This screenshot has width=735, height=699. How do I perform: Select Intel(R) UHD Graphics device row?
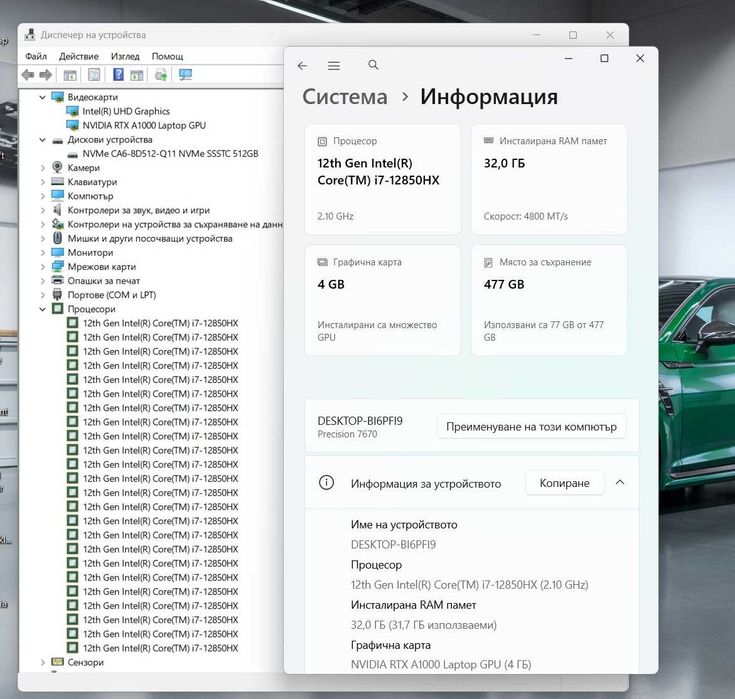(126, 111)
